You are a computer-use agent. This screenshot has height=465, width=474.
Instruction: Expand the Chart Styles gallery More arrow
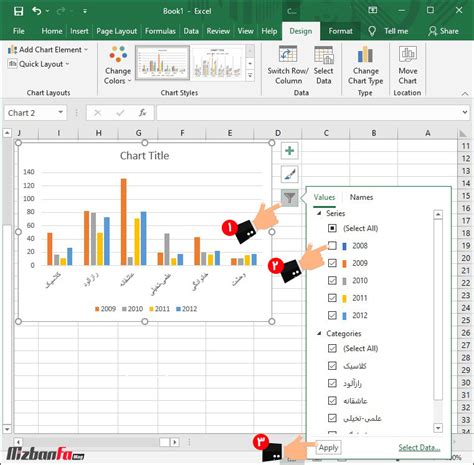250,76
